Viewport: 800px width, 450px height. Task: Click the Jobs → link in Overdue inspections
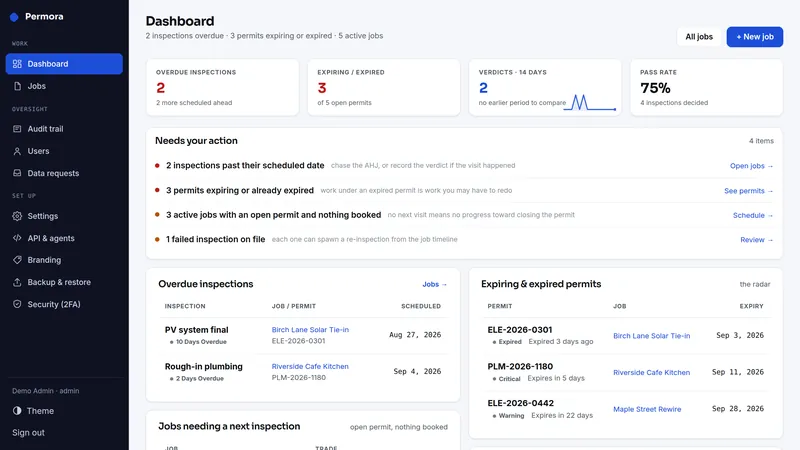pyautogui.click(x=435, y=284)
